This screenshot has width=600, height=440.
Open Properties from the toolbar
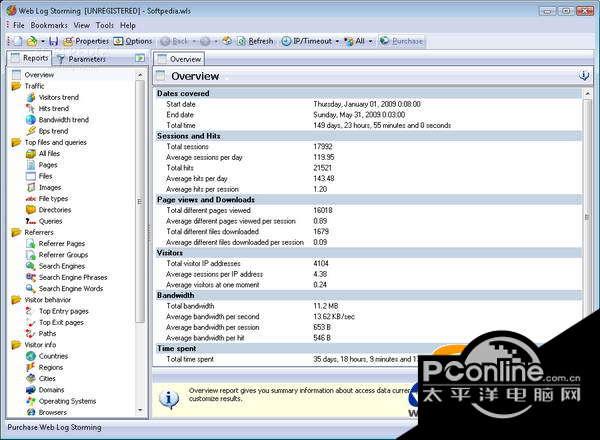click(x=86, y=41)
